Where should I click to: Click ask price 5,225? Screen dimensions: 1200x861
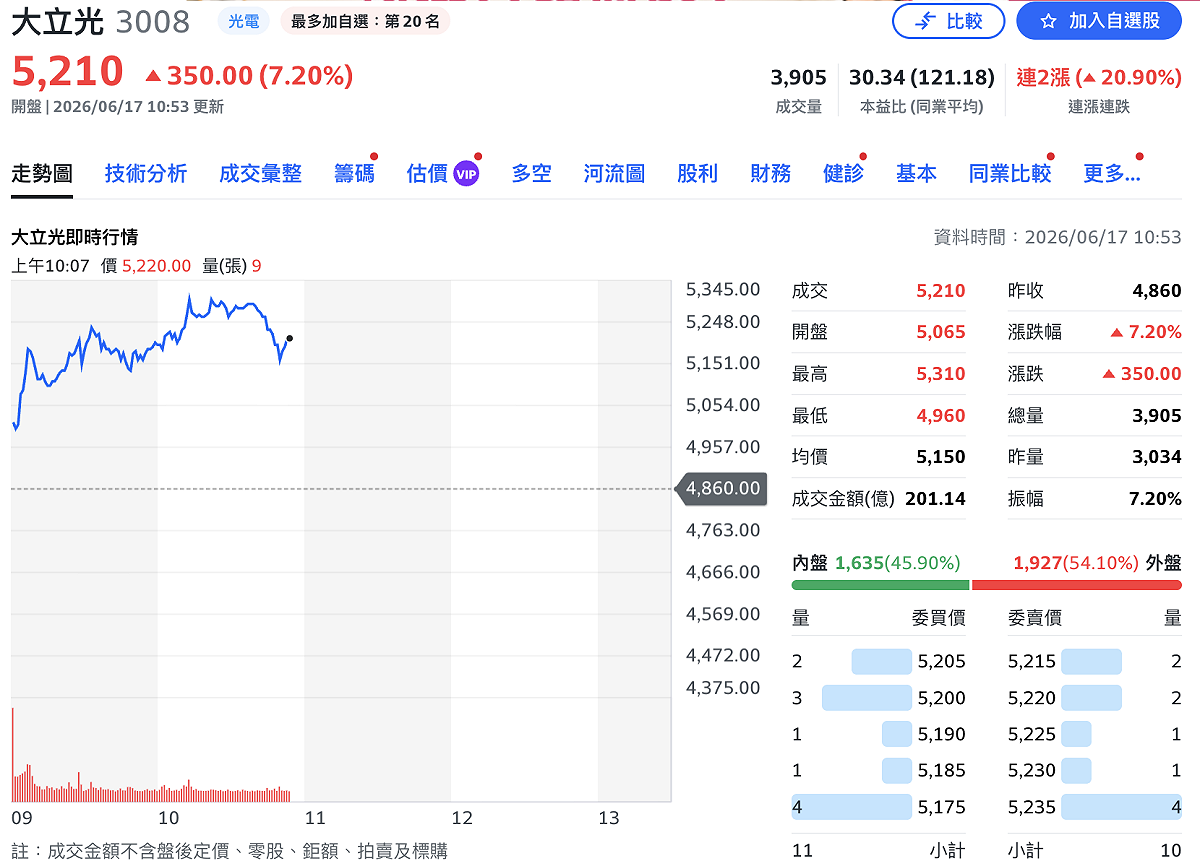tap(1032, 734)
